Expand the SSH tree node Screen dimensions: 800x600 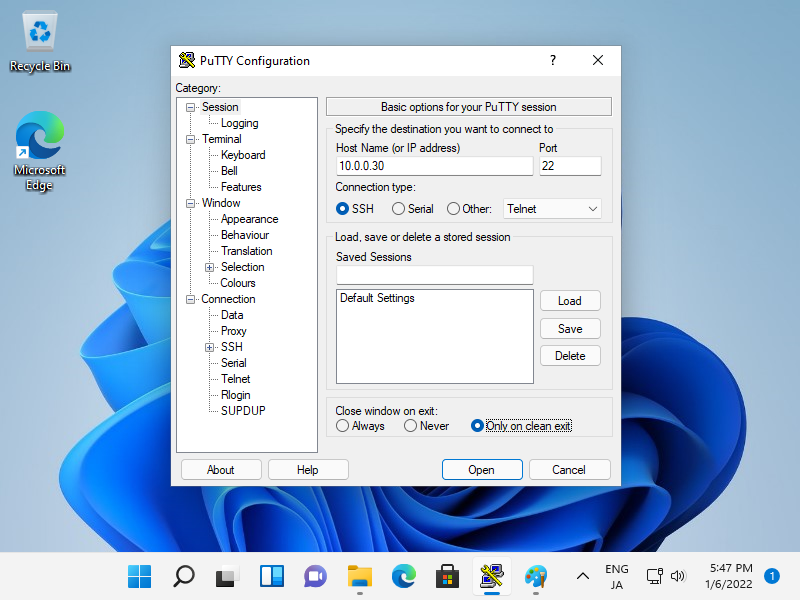tap(210, 347)
